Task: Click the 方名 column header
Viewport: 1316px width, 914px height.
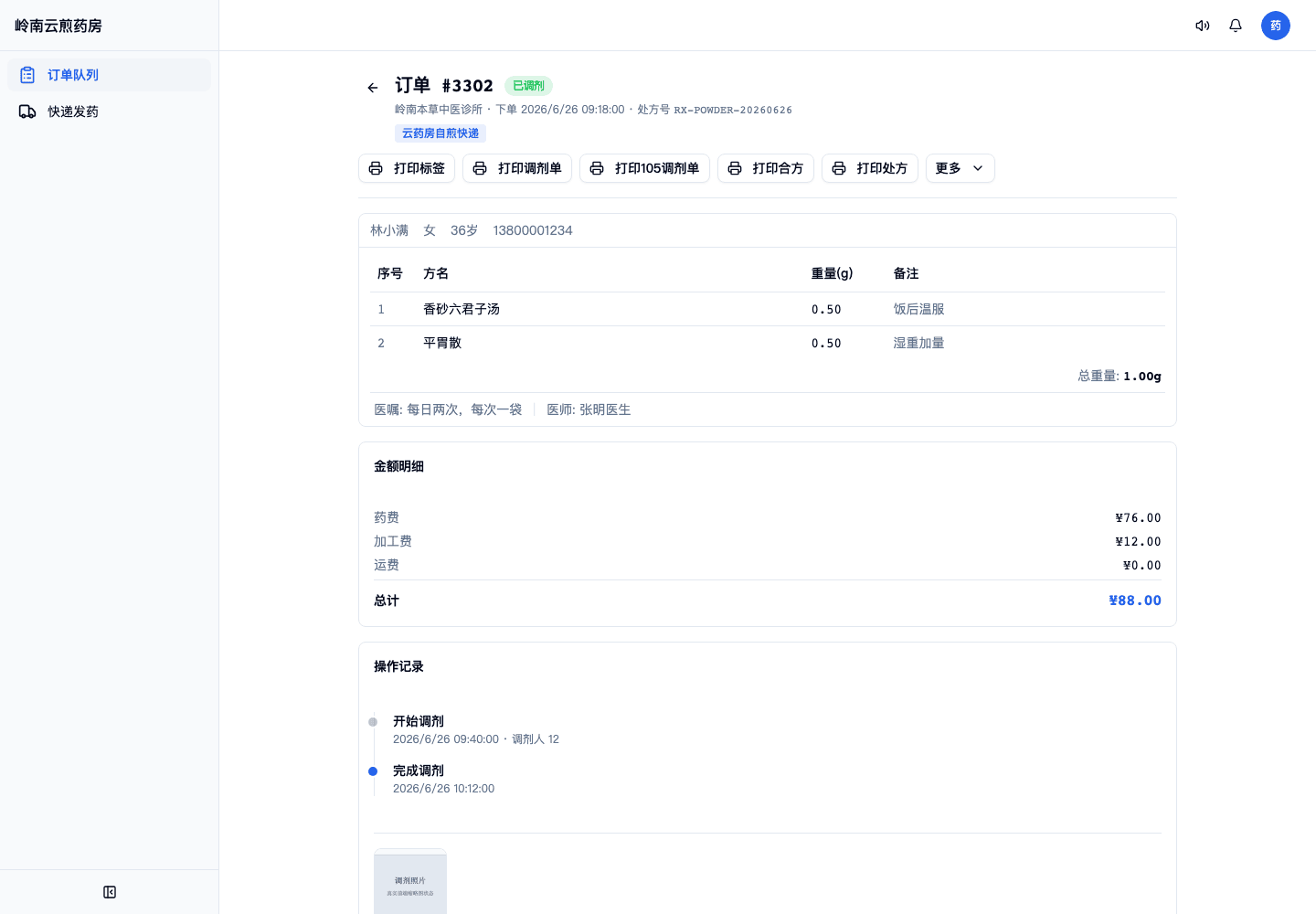Action: click(x=436, y=273)
